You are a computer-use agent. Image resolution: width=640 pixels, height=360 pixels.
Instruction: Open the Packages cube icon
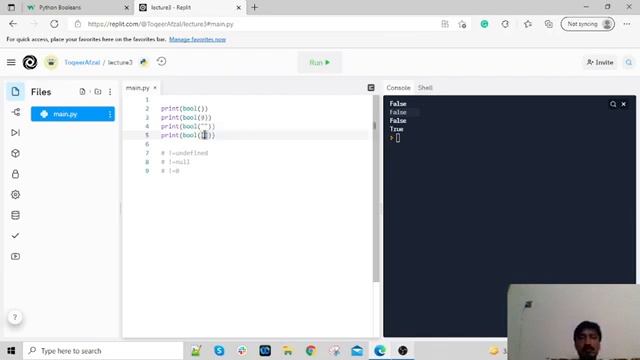[x=16, y=153]
